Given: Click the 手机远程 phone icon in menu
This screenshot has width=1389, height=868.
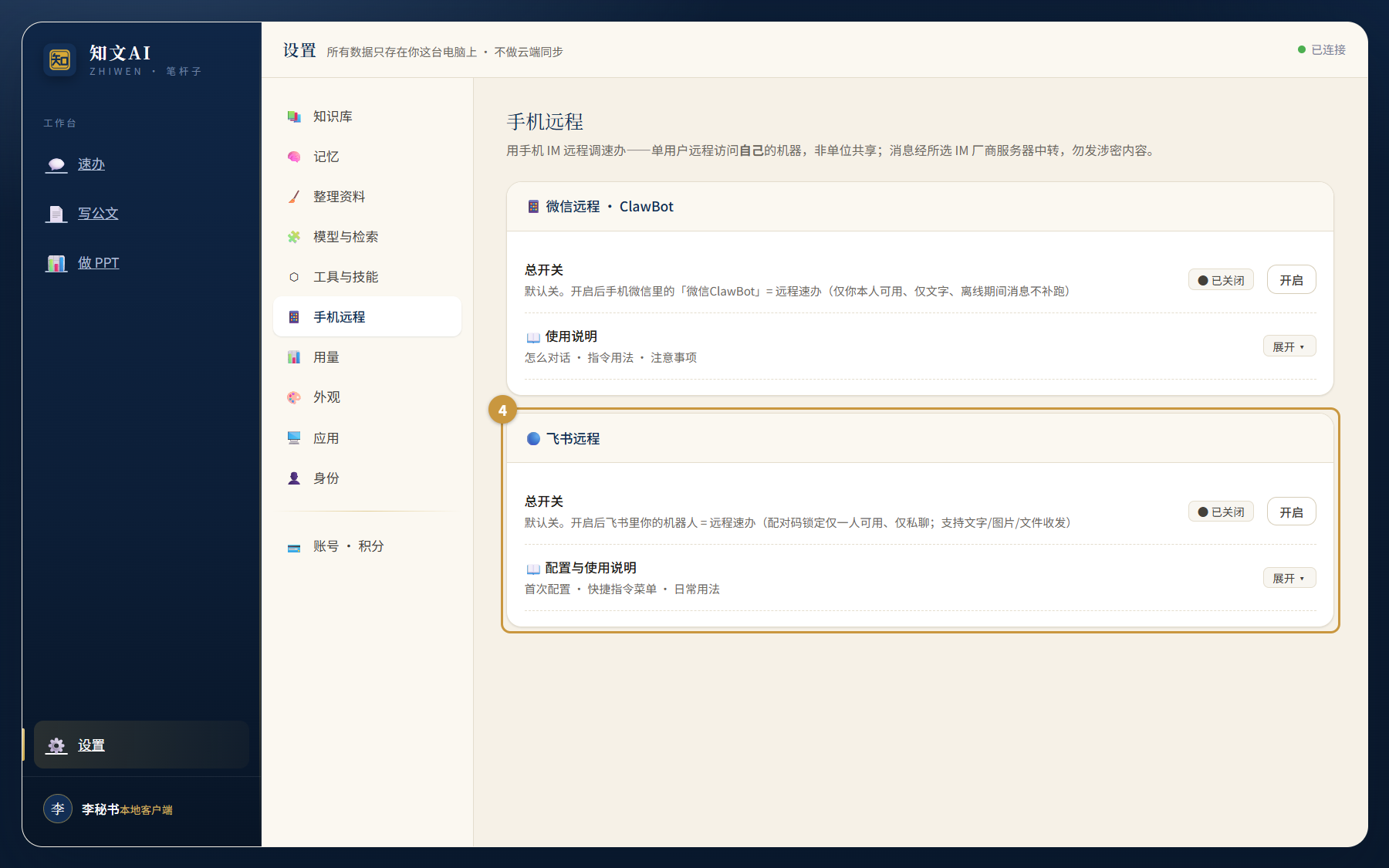Looking at the screenshot, I should [x=294, y=317].
